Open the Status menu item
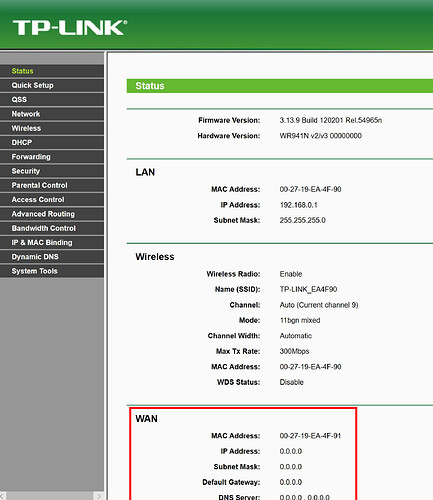The height and width of the screenshot is (500, 433). pyautogui.click(x=52, y=71)
